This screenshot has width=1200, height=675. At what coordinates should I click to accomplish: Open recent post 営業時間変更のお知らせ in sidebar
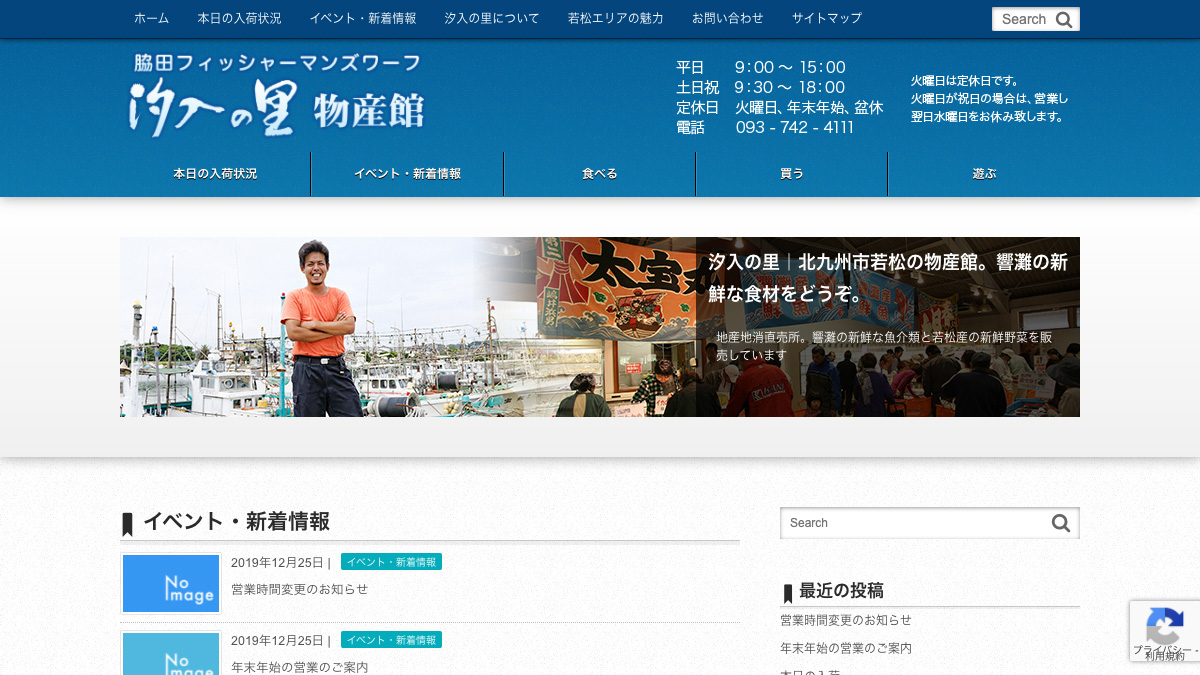(x=846, y=620)
